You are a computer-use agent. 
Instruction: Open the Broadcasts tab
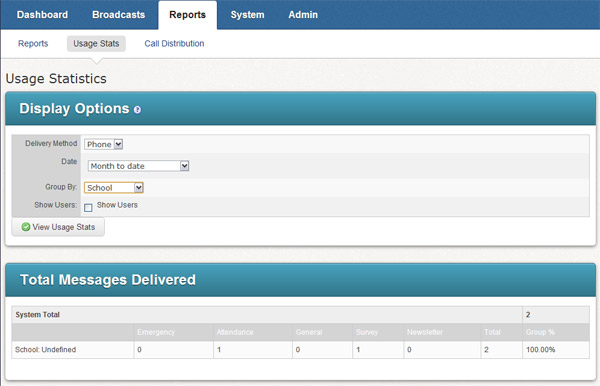pyautogui.click(x=119, y=15)
